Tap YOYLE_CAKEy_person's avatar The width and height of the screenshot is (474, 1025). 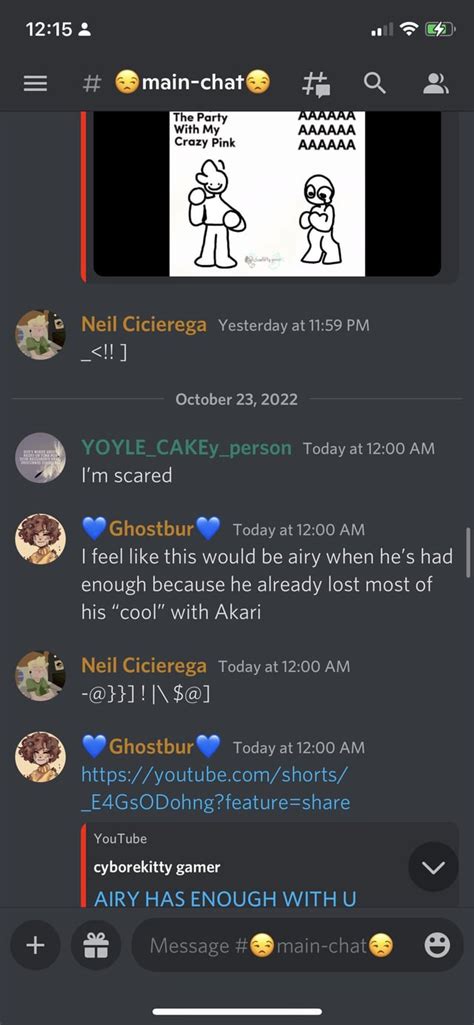41,458
